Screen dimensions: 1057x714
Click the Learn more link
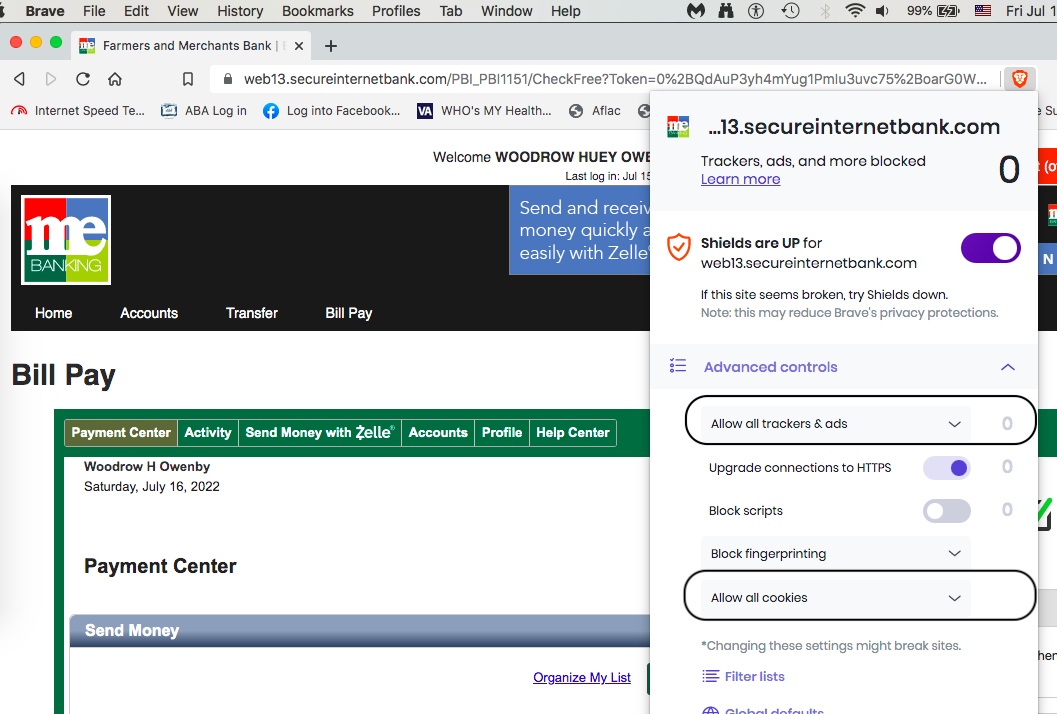coord(740,179)
